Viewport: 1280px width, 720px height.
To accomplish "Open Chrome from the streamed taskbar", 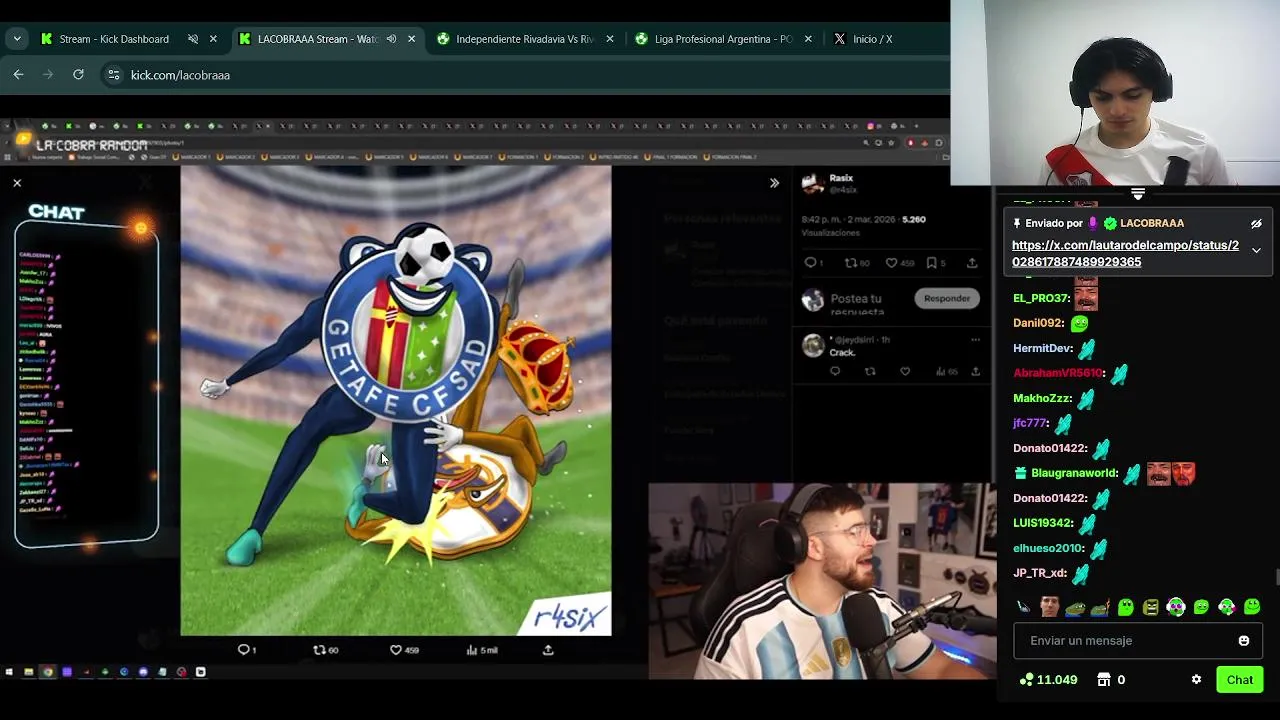I will pos(47,672).
